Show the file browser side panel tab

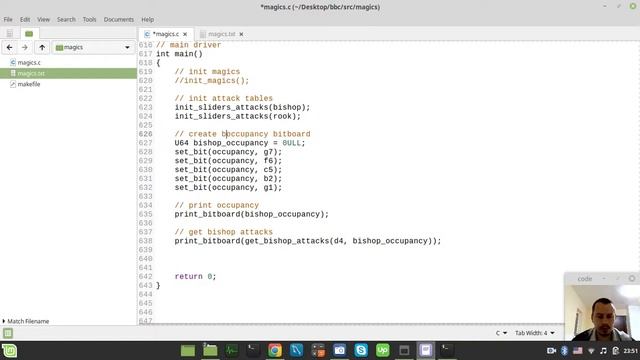click(x=29, y=33)
